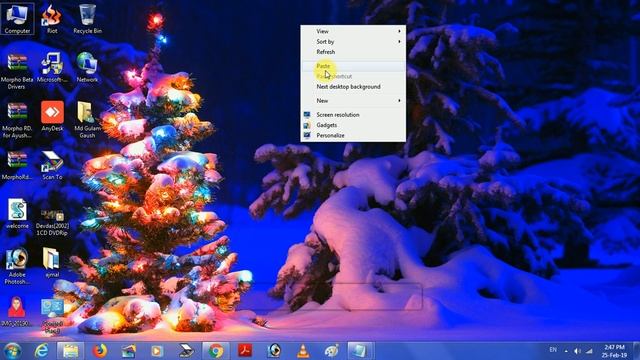Viewport: 640px width, 360px height.
Task: Select the Recycle Bin icon
Action: pos(87,18)
